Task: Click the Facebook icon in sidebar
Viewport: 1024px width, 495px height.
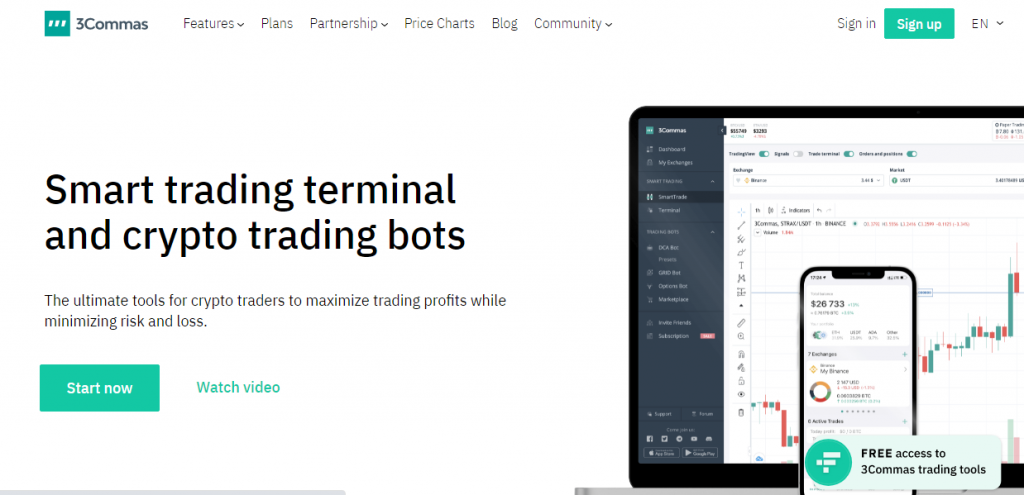Action: [650, 439]
